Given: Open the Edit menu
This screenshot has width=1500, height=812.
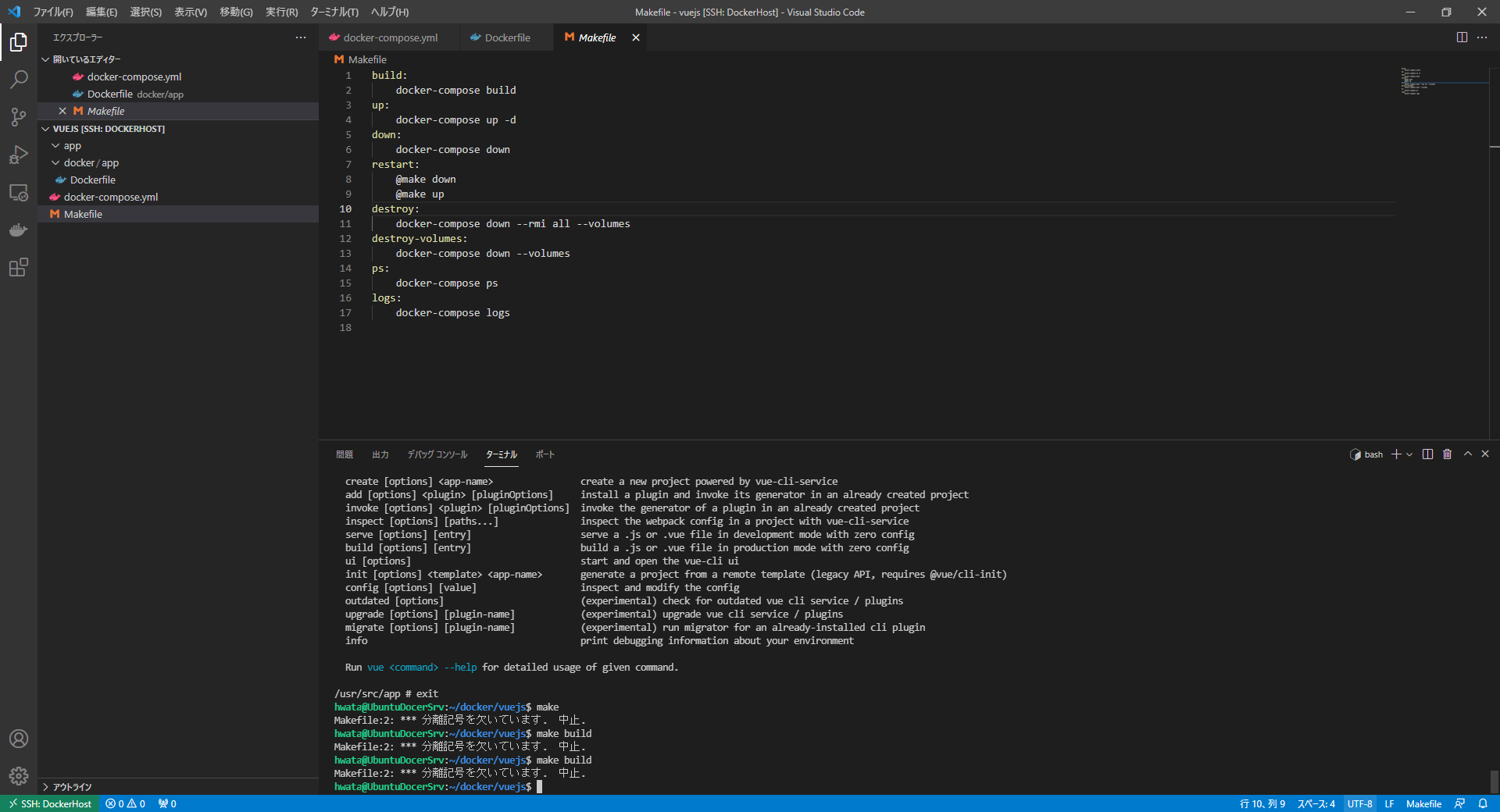Looking at the screenshot, I should (x=102, y=12).
